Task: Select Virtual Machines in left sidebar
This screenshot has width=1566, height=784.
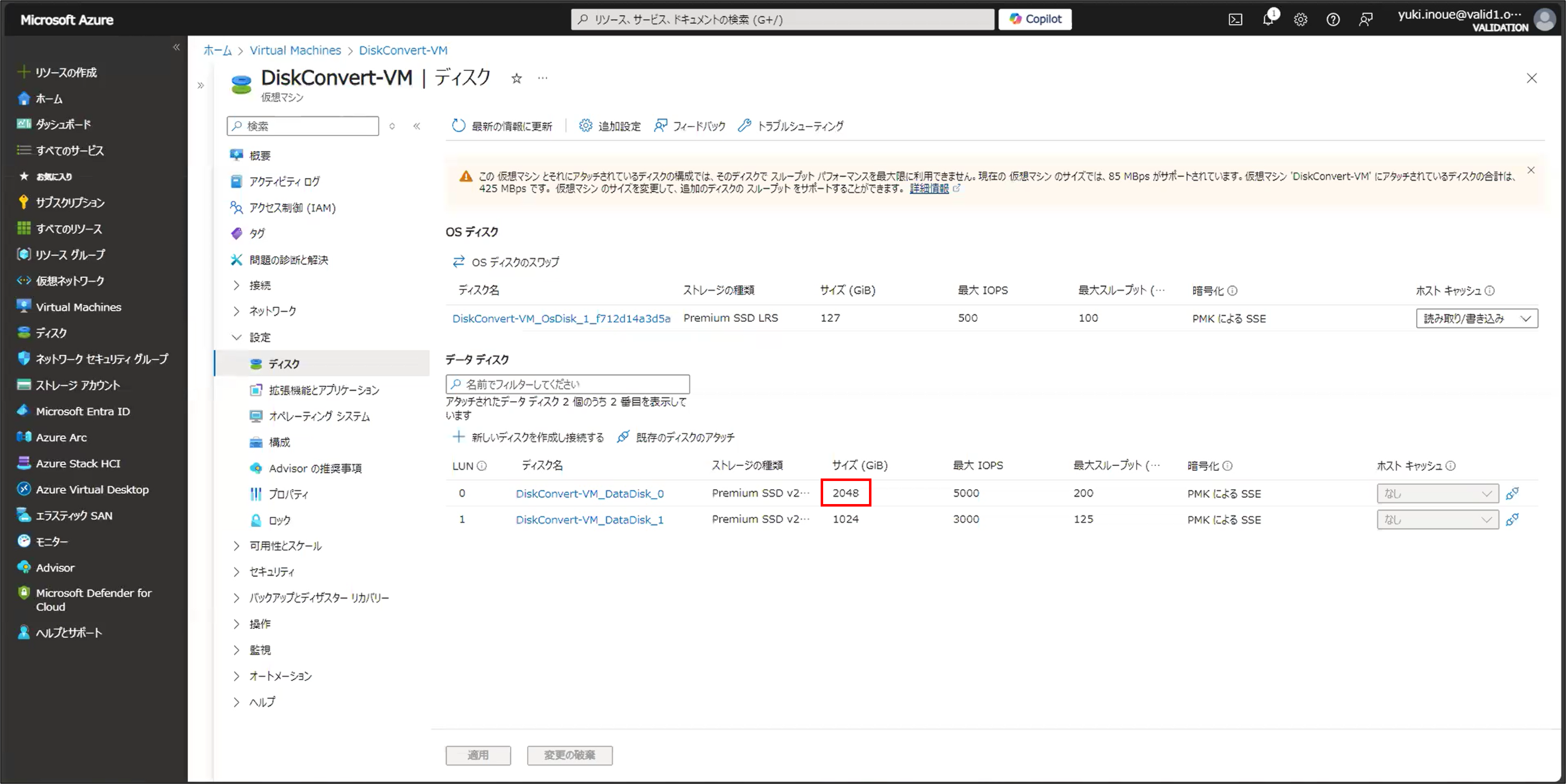Action: pos(79,307)
